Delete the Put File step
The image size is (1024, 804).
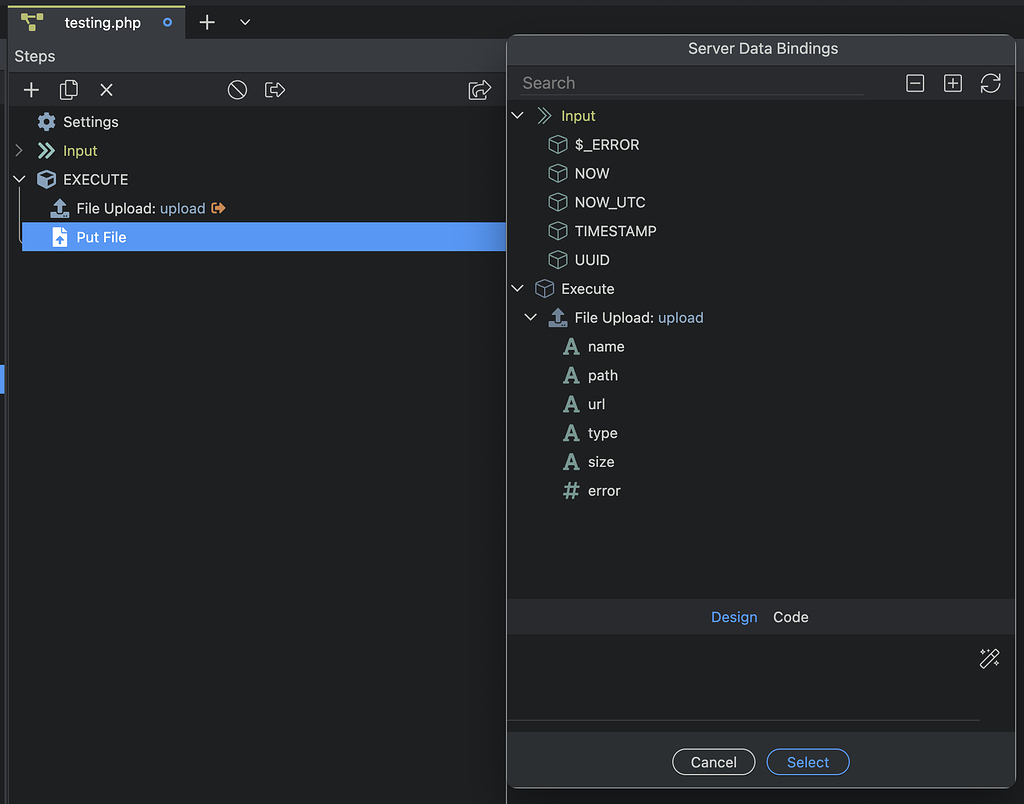106,89
